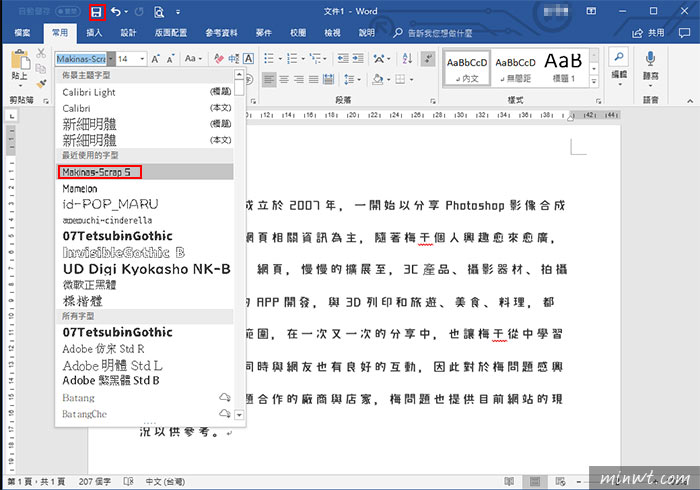
Task: Expand the styles gallery
Action: pos(594,82)
